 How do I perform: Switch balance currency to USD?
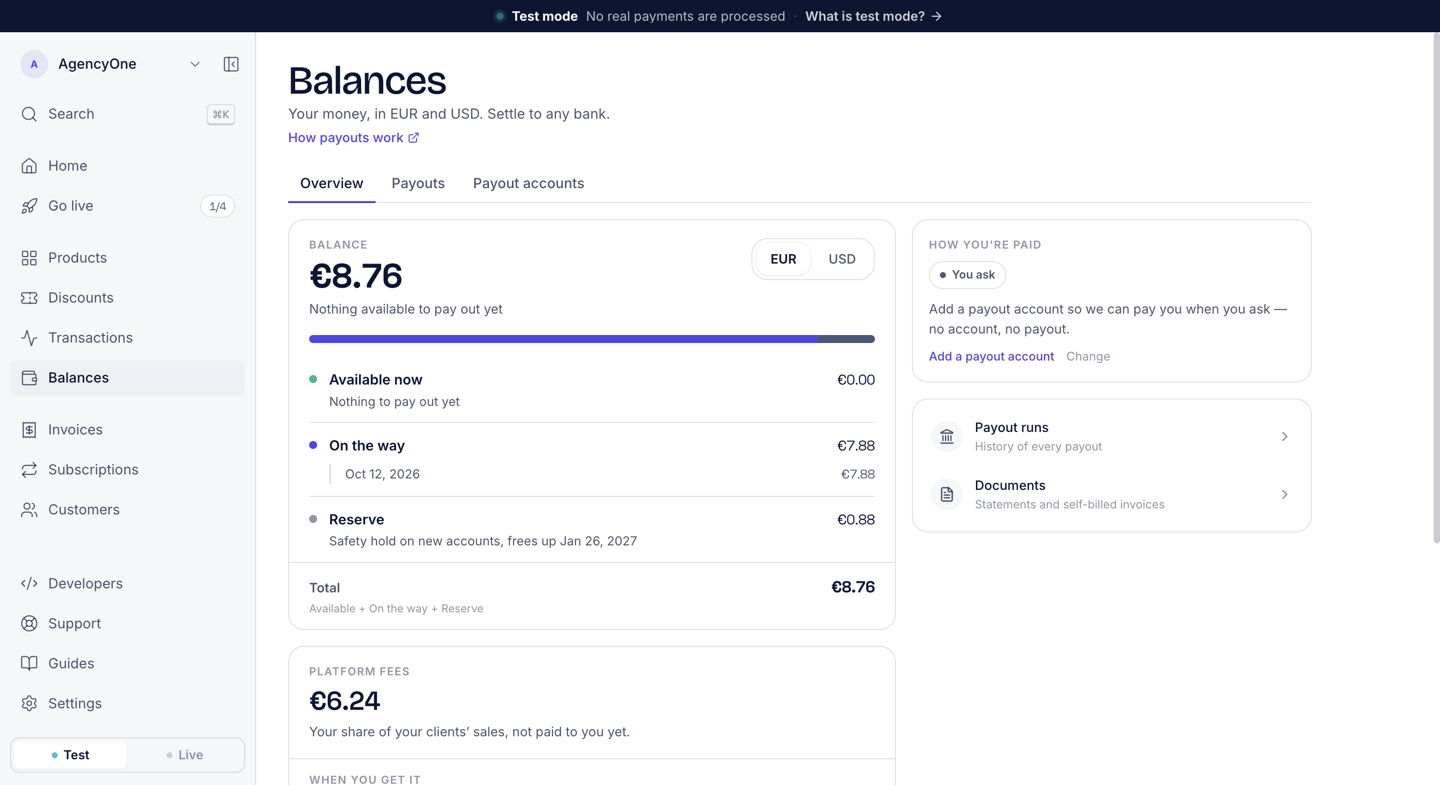coord(842,259)
